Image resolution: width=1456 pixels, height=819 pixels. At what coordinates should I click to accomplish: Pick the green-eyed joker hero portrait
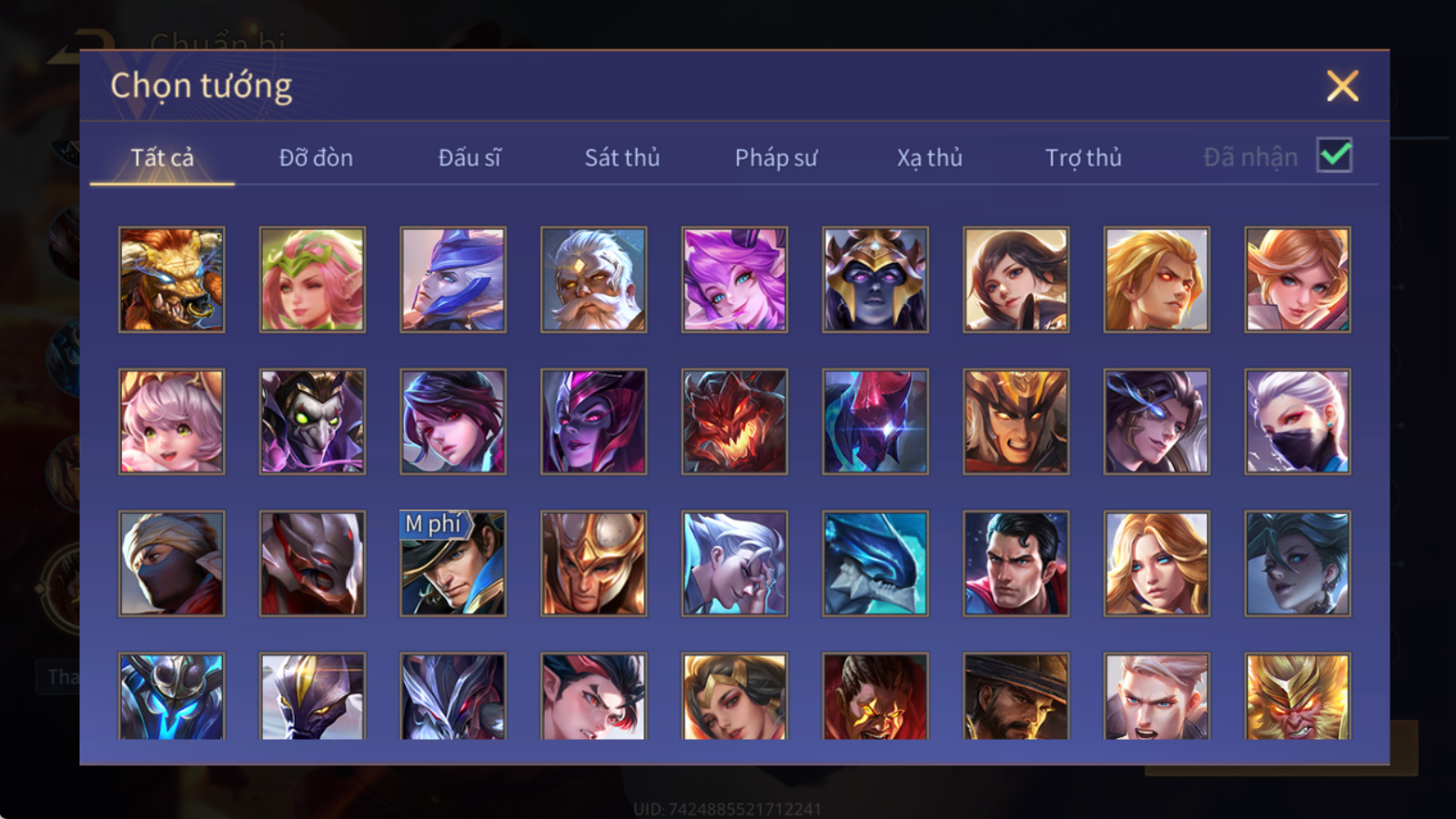pos(312,421)
